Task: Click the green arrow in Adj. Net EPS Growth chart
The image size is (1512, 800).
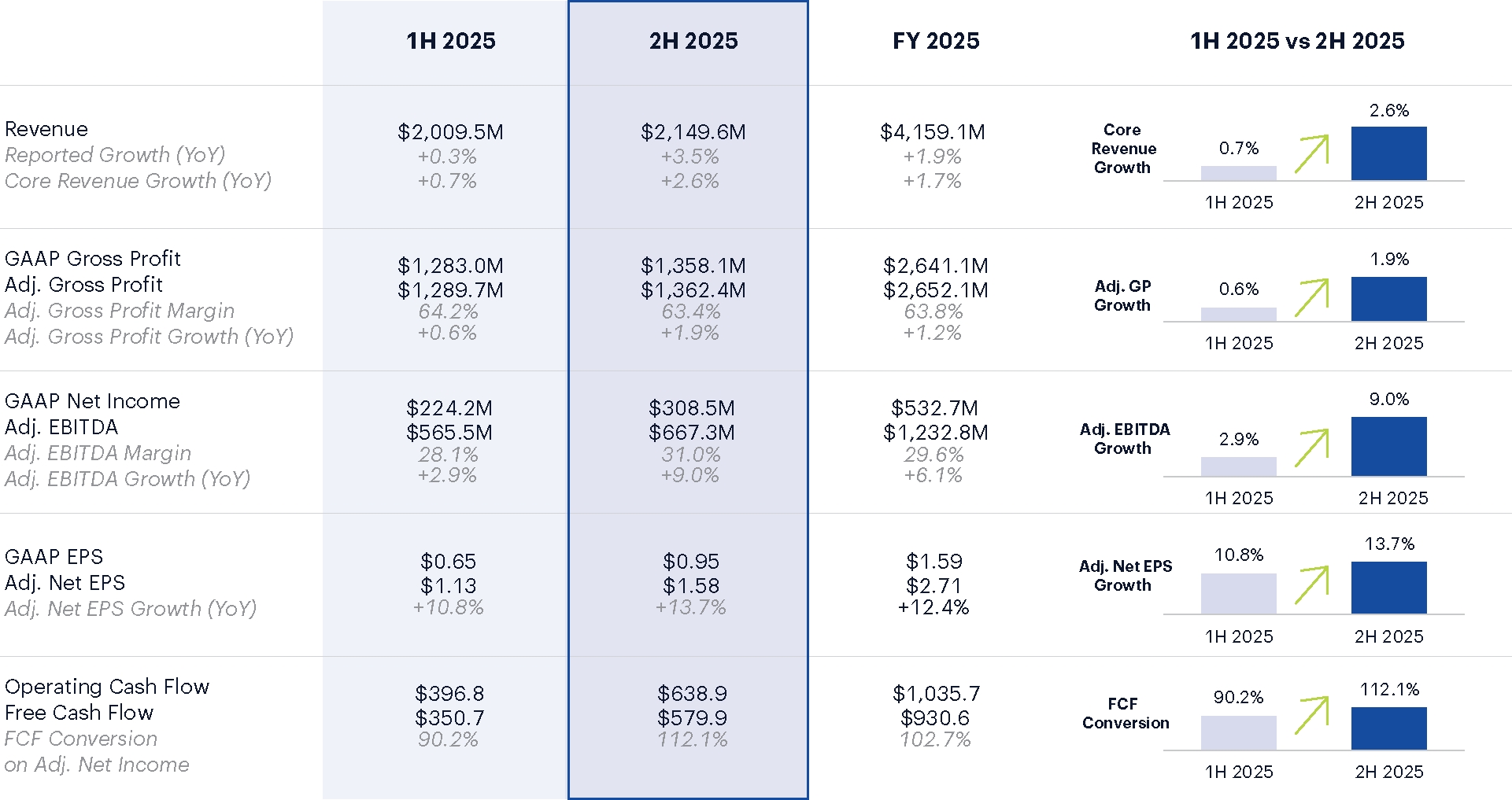Action: point(1311,584)
